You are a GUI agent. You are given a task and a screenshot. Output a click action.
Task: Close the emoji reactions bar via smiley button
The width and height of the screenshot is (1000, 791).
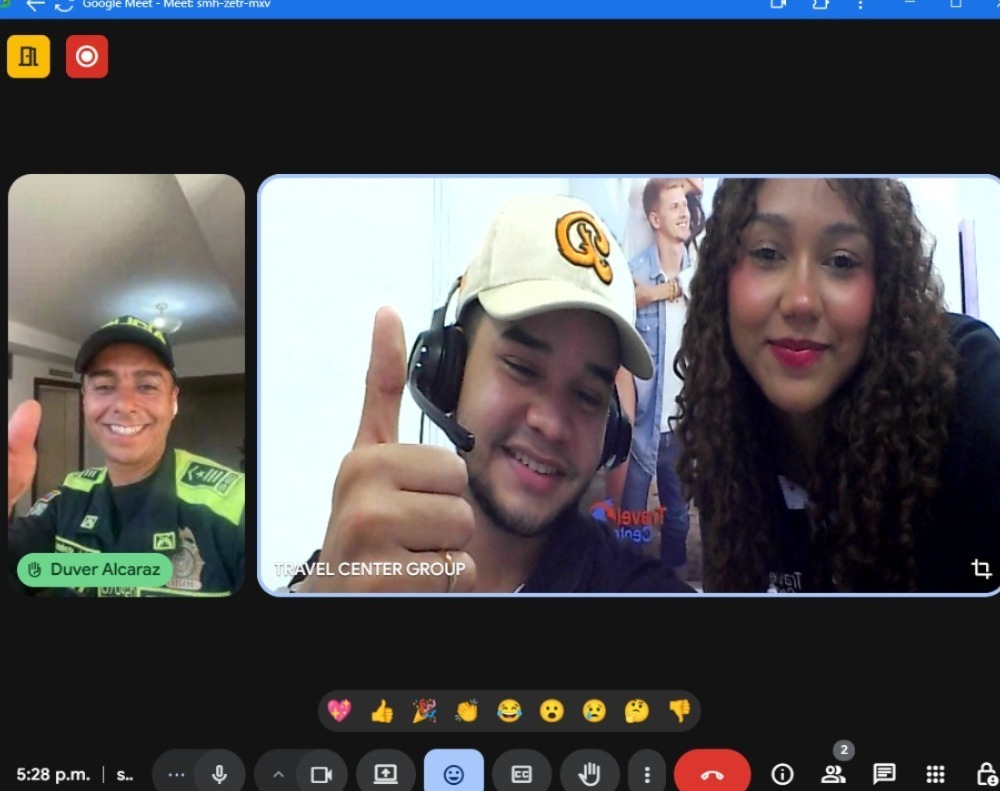(x=453, y=774)
